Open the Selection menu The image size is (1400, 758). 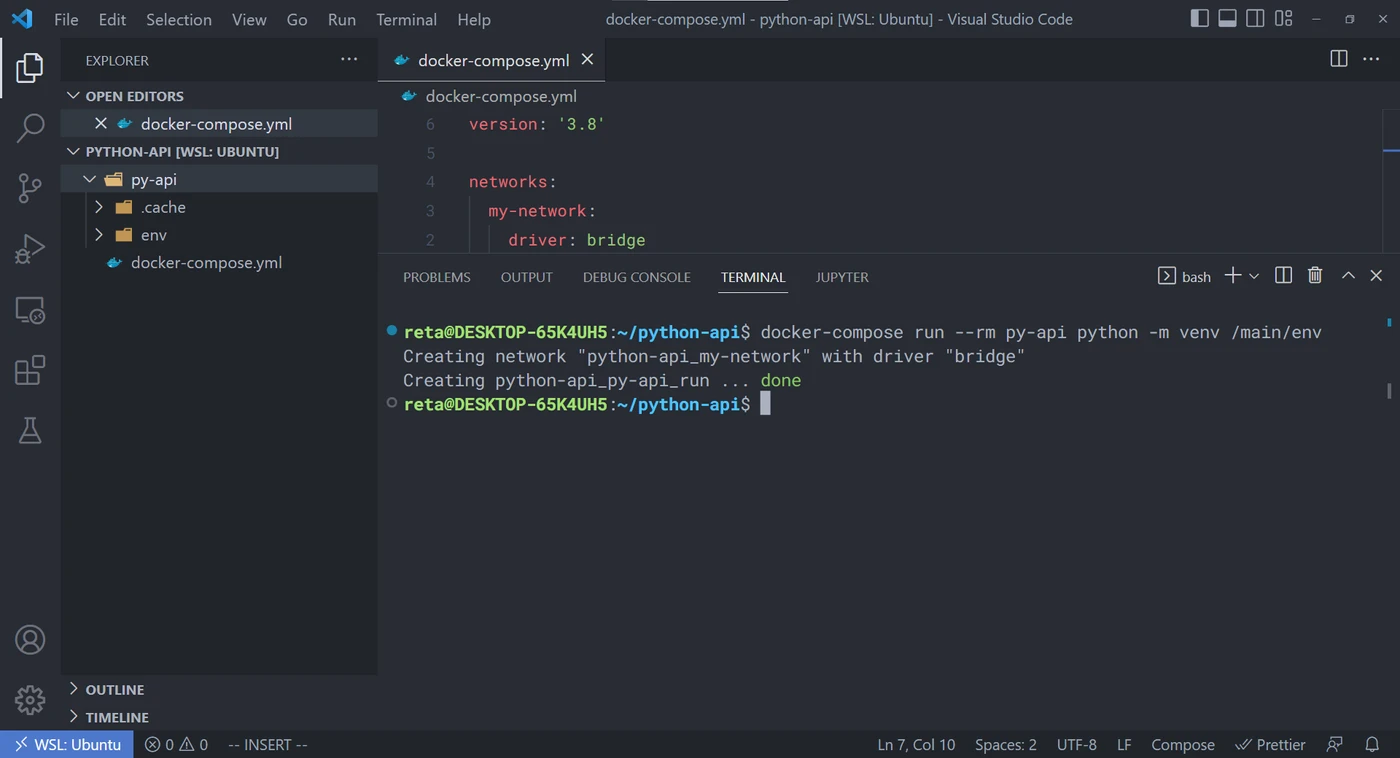(179, 19)
